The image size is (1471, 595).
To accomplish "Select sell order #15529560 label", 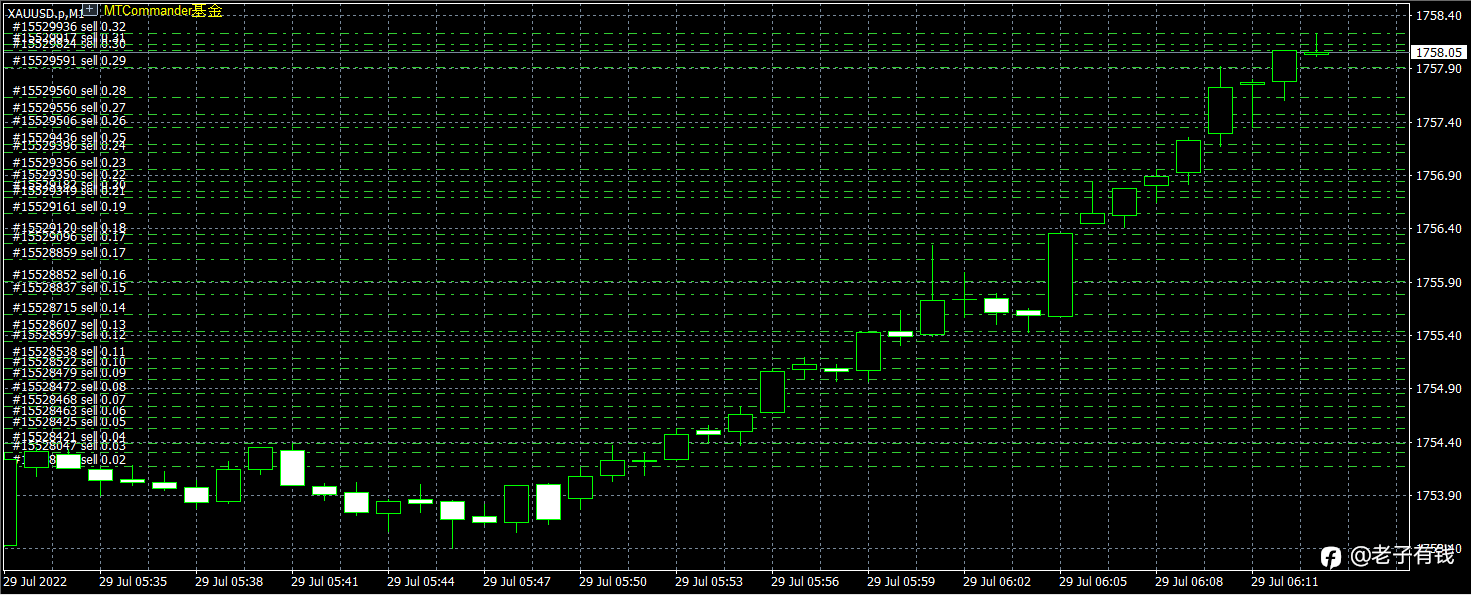I will coord(69,91).
